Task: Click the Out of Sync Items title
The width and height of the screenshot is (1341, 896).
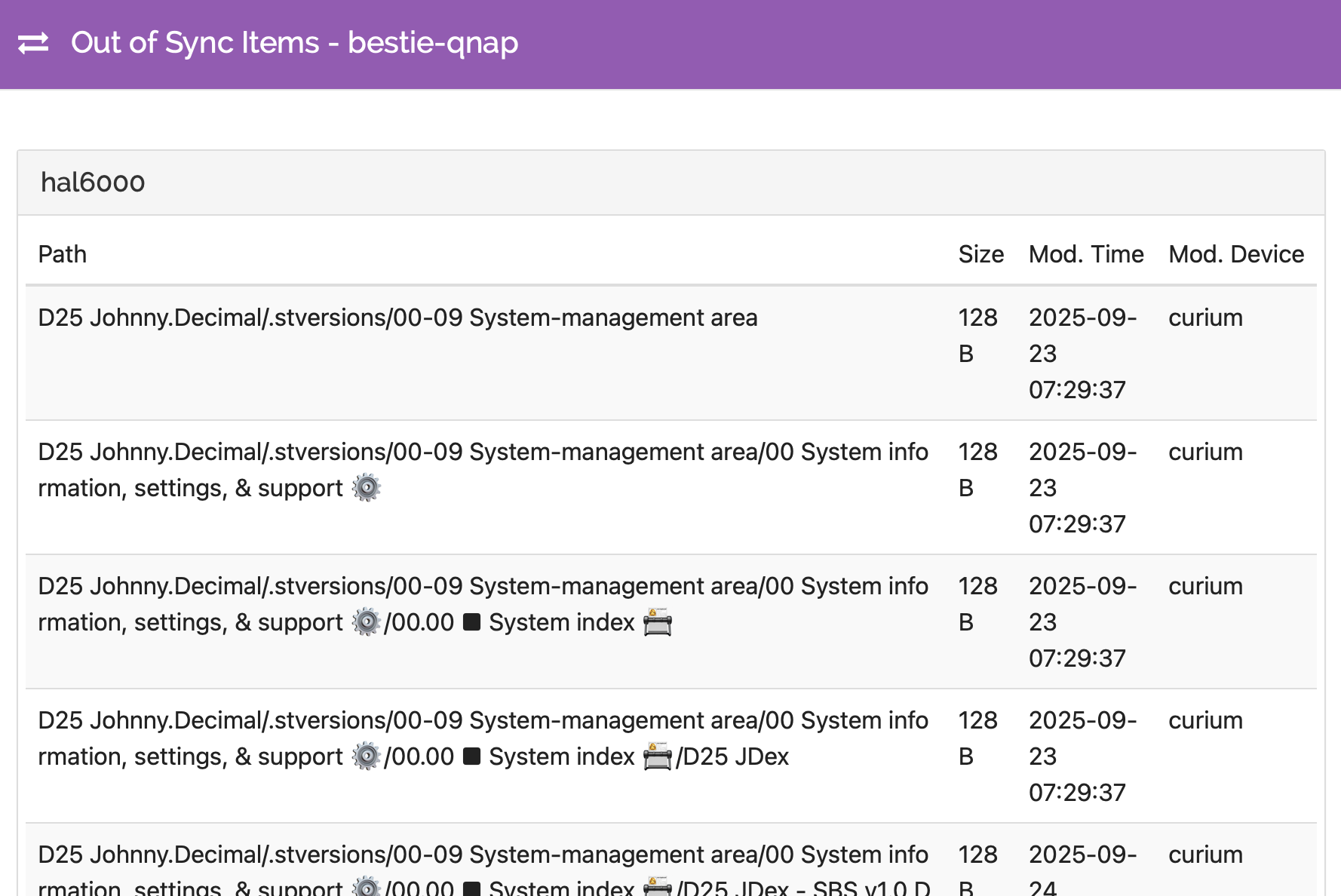Action: [294, 43]
